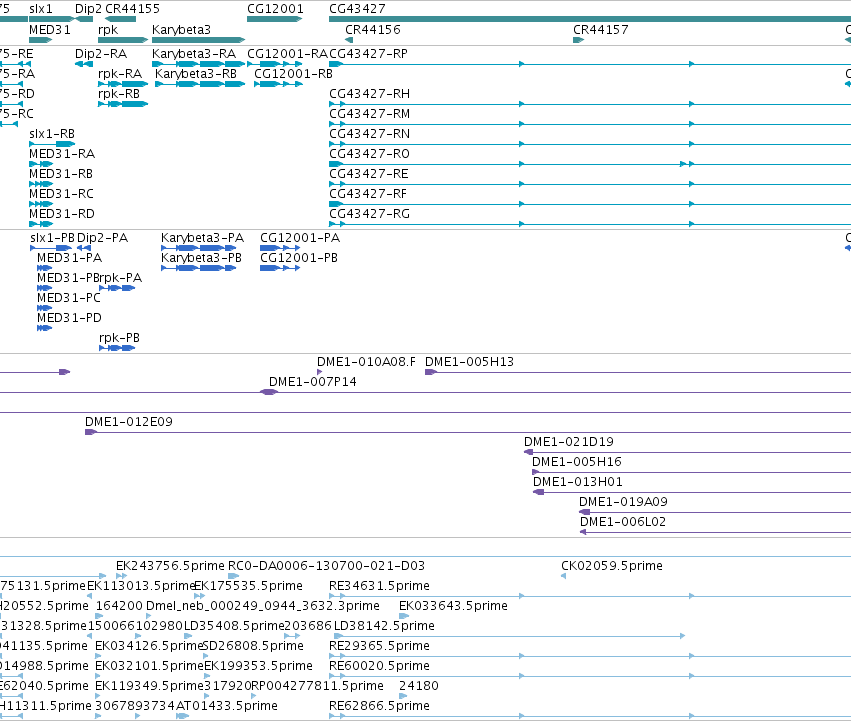Click the slx1-RB transcript label

pos(52,134)
